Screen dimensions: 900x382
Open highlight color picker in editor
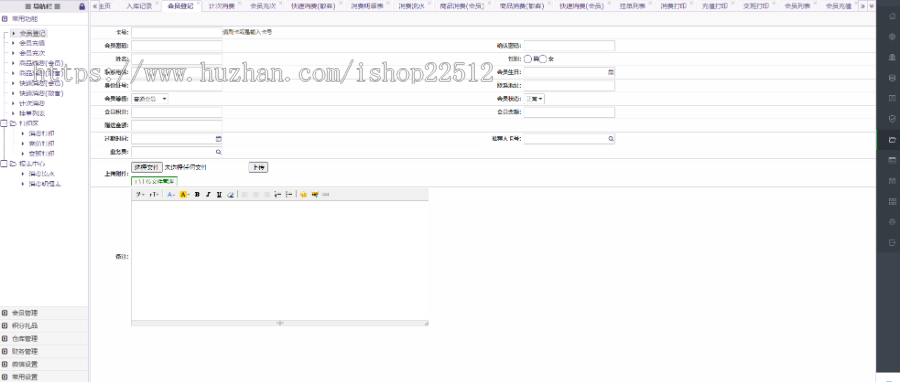184,194
